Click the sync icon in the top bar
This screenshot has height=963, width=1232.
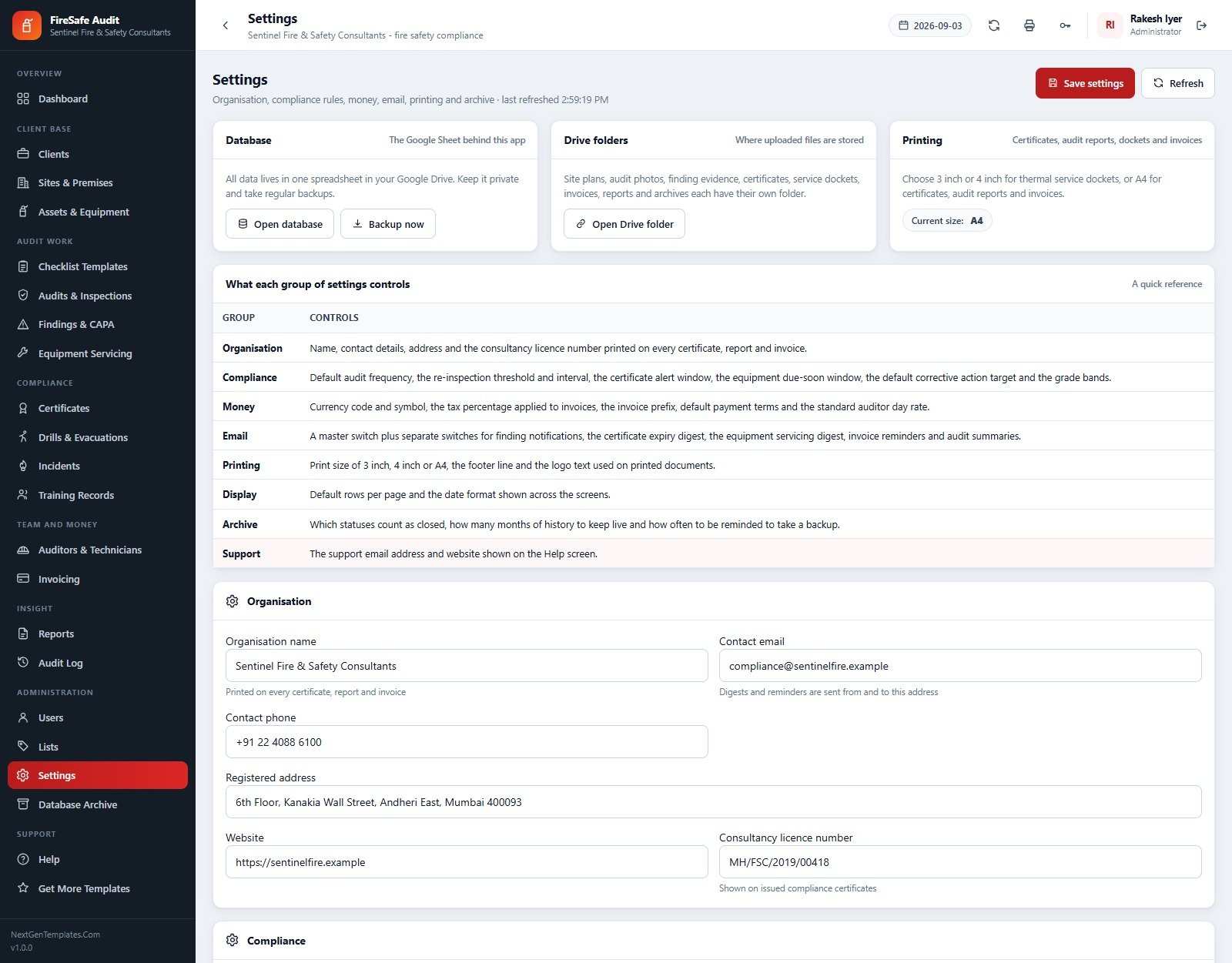(994, 25)
